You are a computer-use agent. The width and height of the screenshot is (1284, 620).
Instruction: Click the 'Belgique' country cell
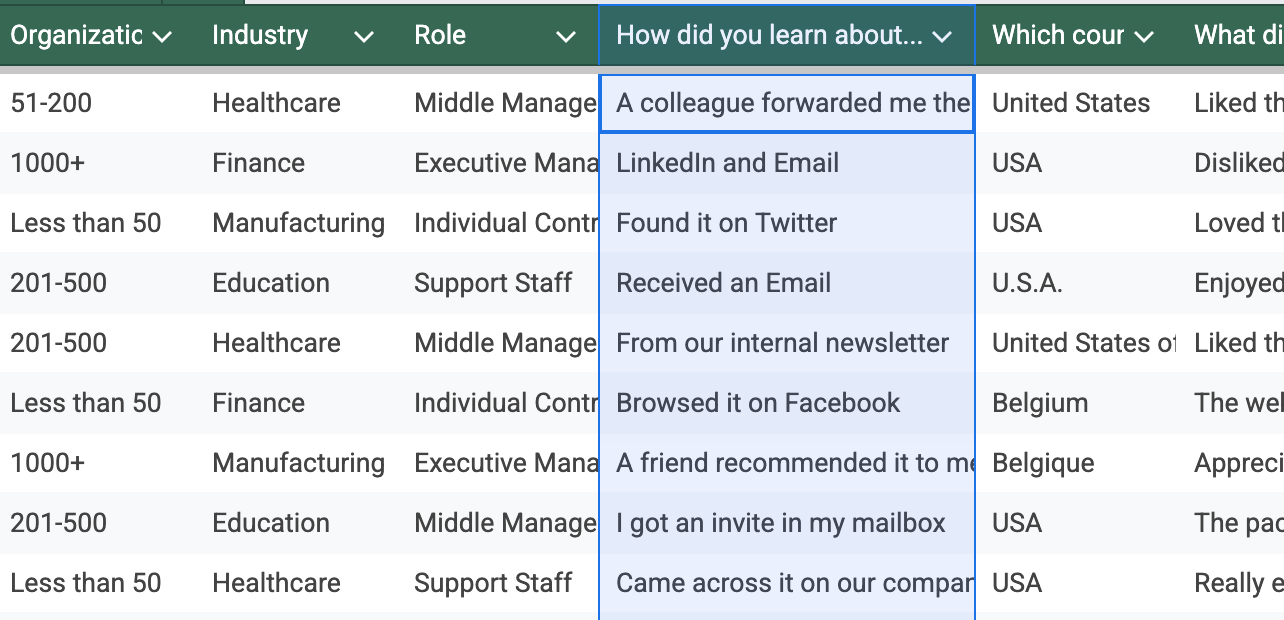coord(1043,463)
